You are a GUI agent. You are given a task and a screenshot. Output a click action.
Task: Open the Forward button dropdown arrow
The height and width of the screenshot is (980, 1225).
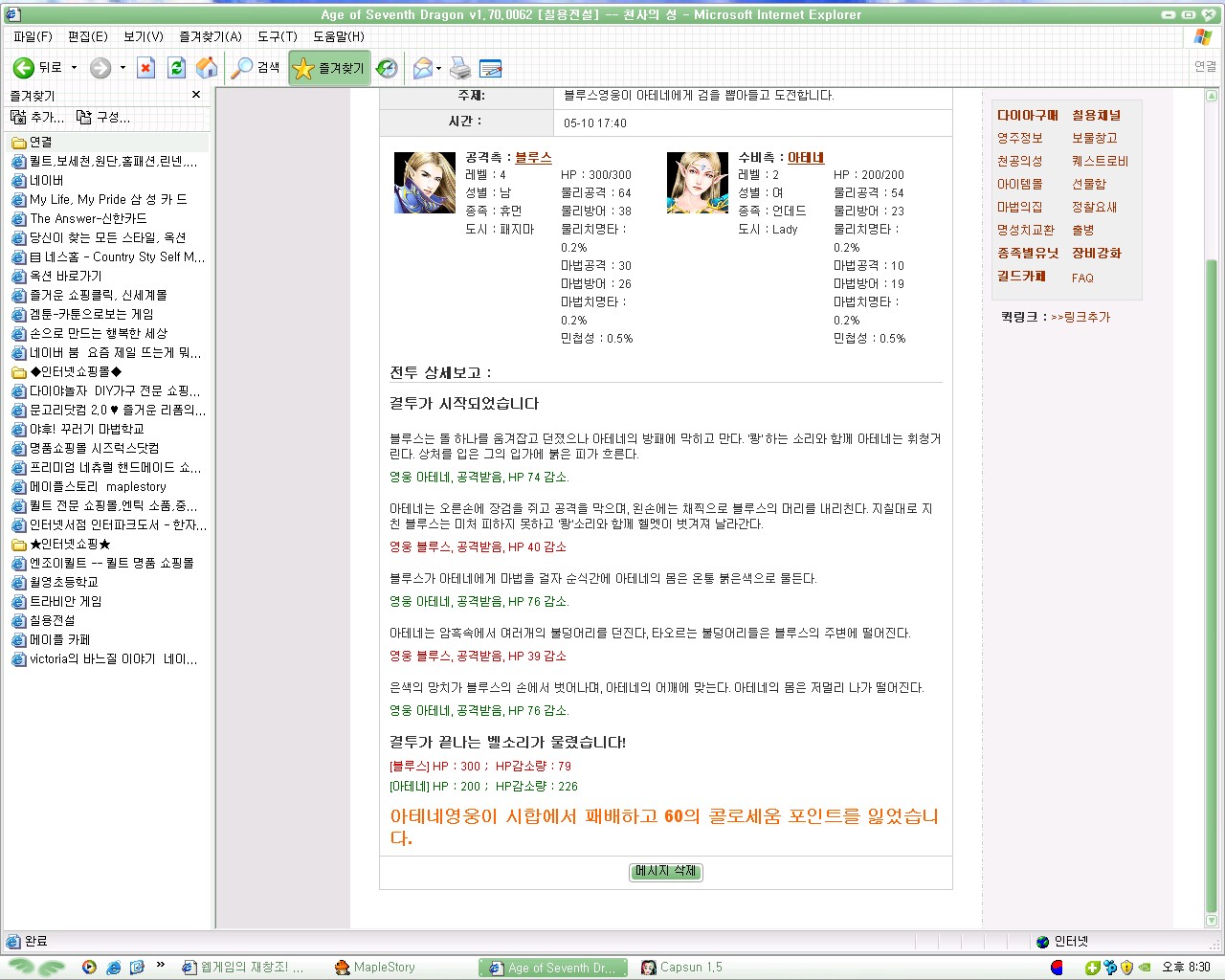[x=122, y=68]
